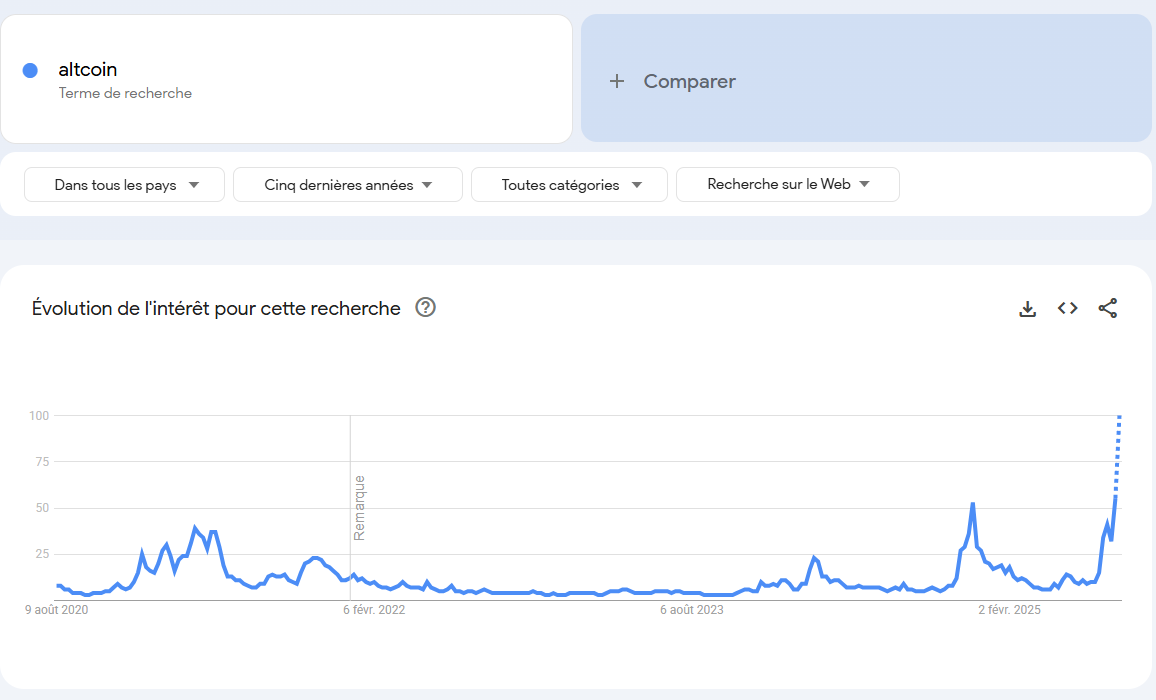The width and height of the screenshot is (1156, 700).
Task: Share the interest chart
Action: (1107, 308)
